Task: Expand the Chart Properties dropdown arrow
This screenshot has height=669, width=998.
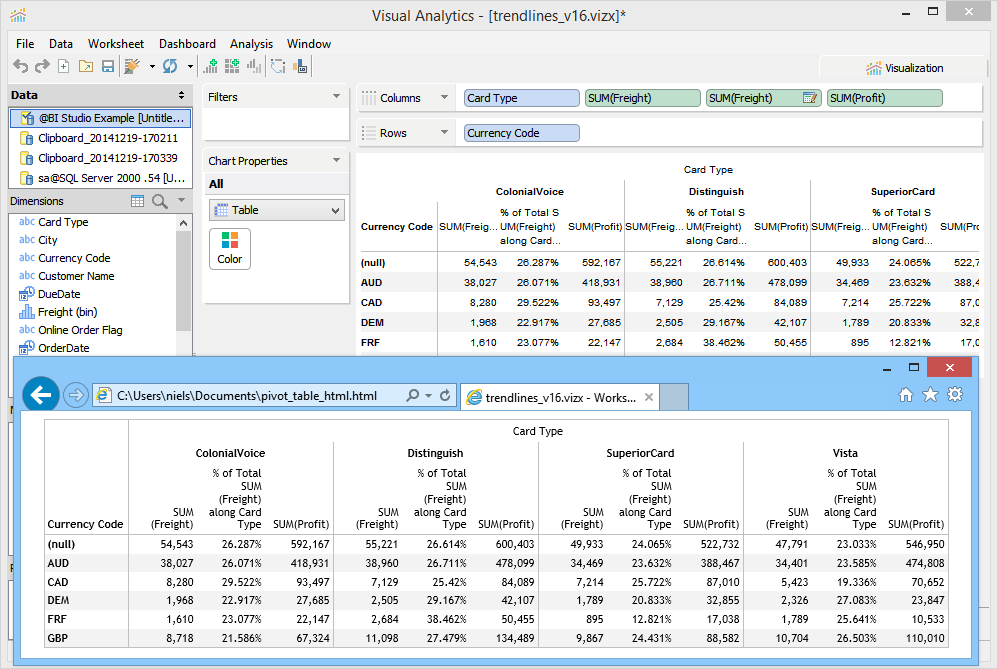Action: (336, 161)
